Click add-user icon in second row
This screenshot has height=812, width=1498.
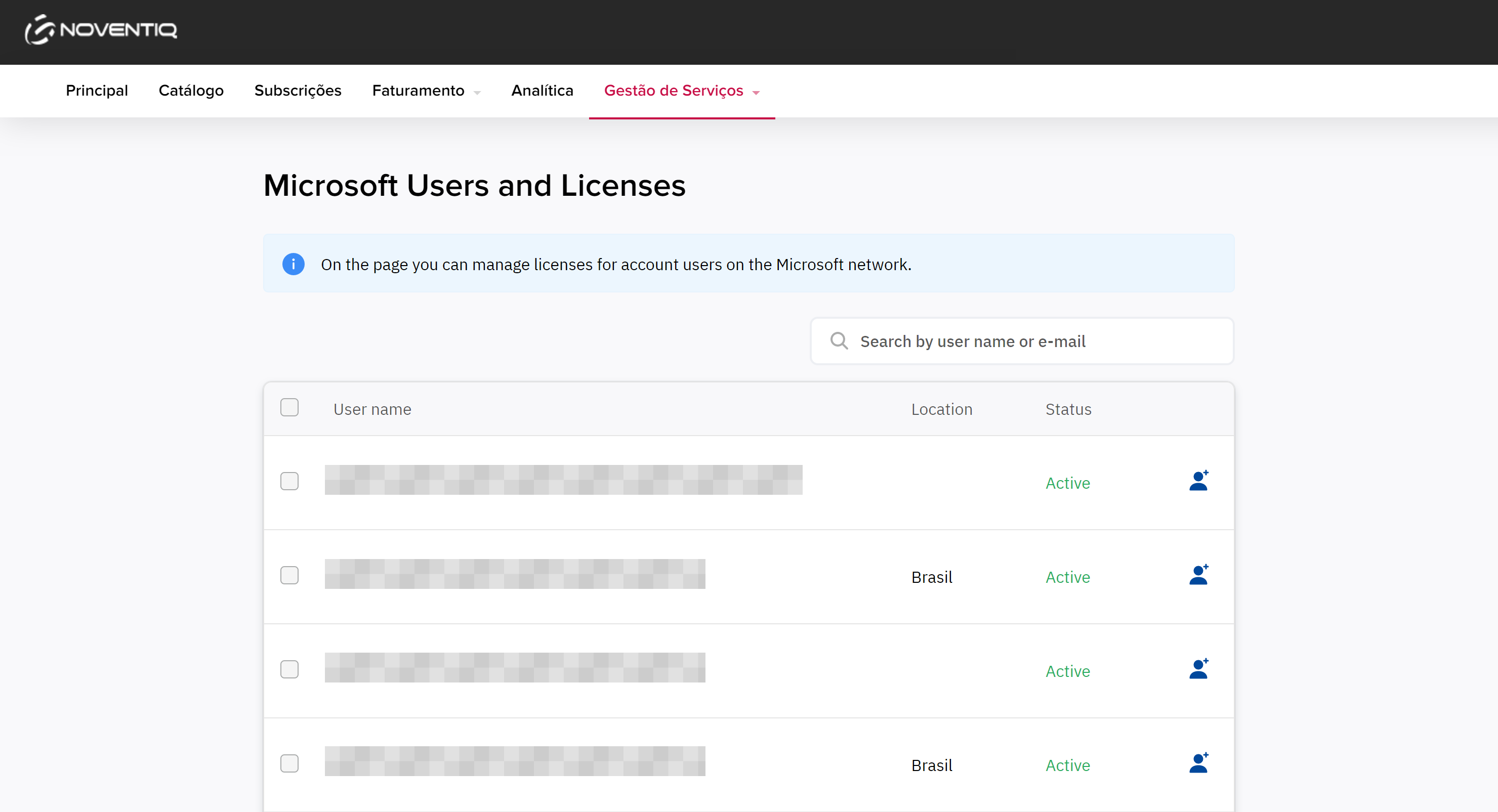[1198, 575]
